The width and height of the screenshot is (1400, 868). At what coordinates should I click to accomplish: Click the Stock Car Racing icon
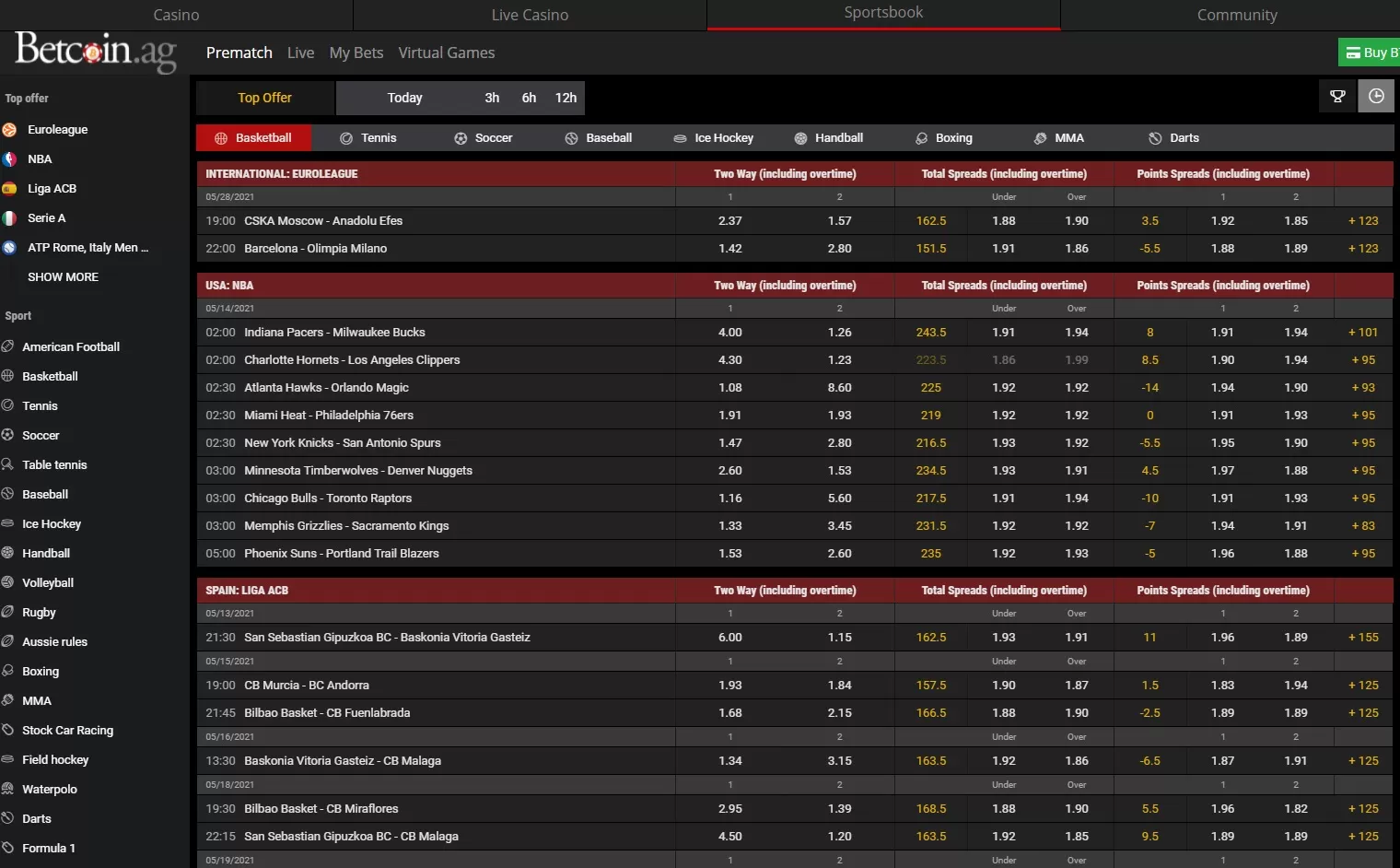[7, 730]
